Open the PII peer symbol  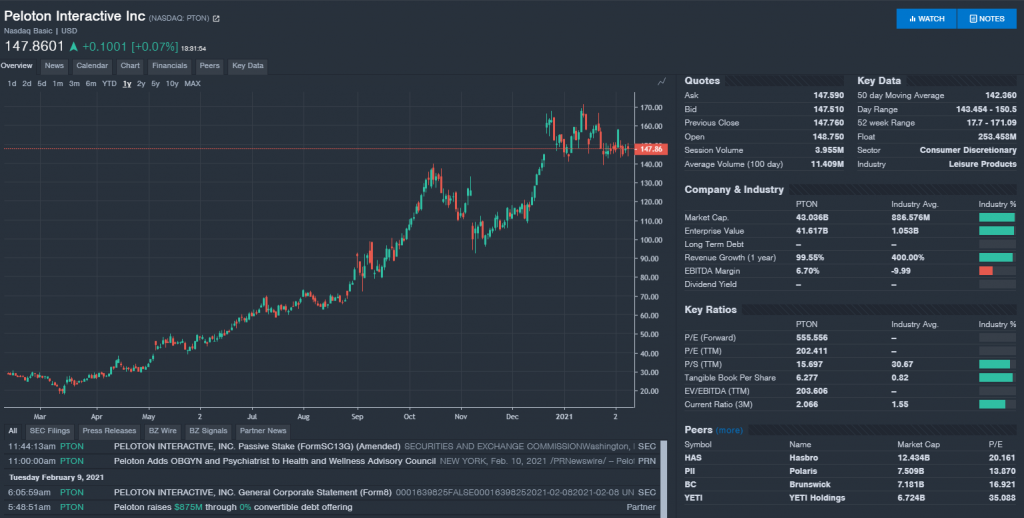coord(690,471)
